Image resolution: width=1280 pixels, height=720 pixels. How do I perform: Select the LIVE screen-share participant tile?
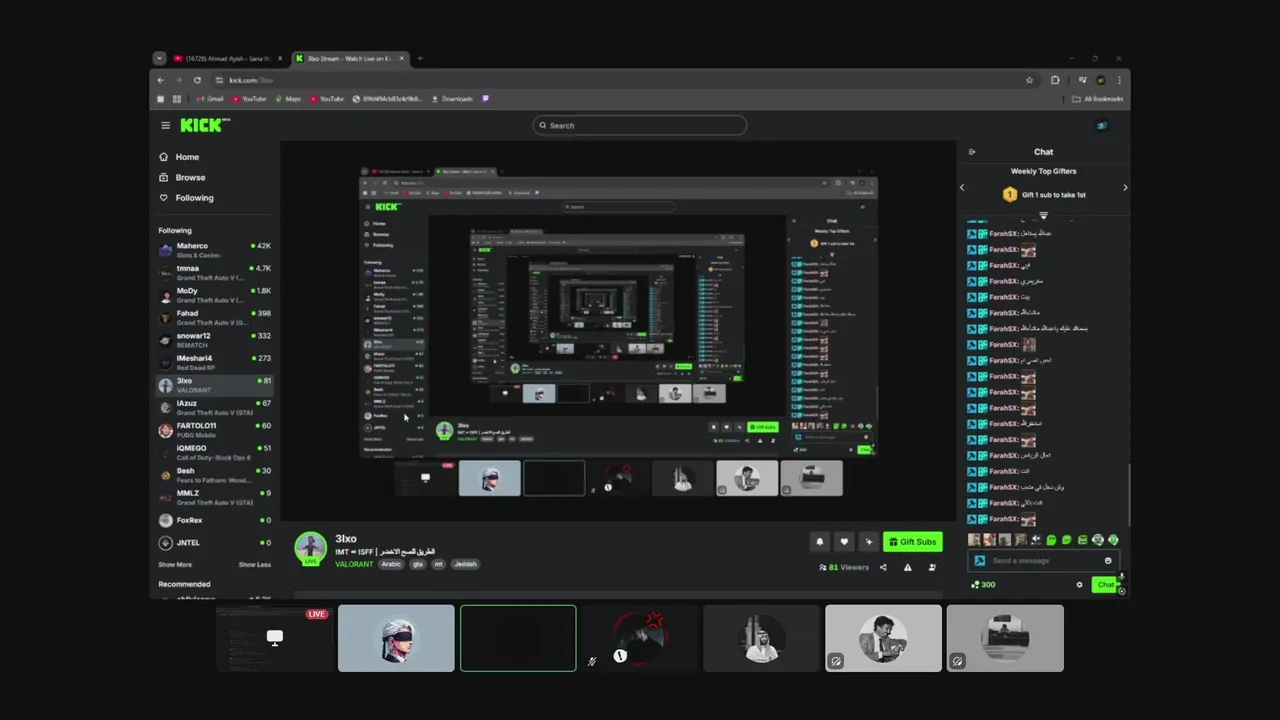[274, 638]
